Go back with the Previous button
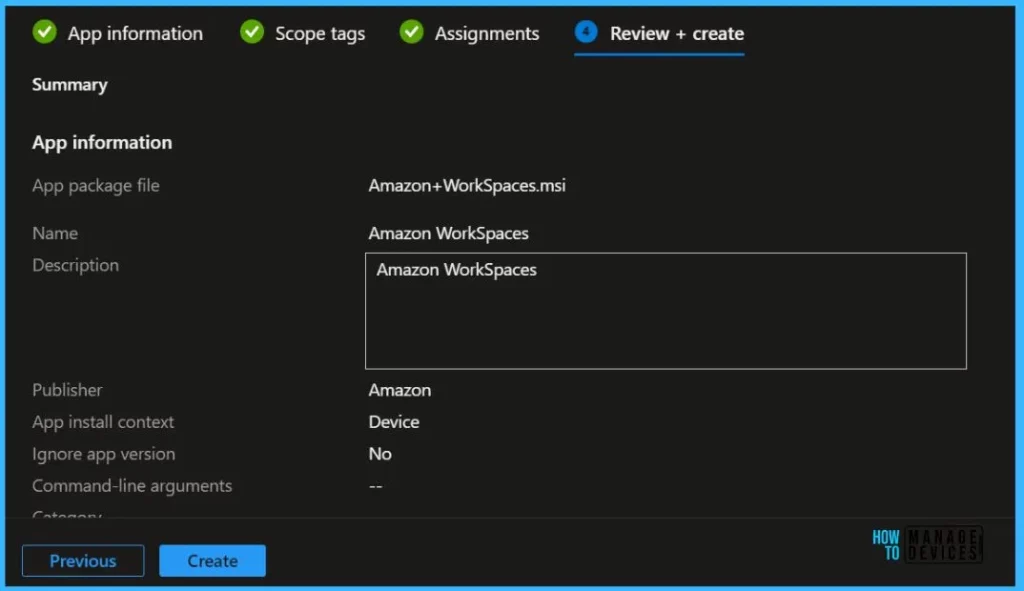The height and width of the screenshot is (591, 1024). point(83,560)
